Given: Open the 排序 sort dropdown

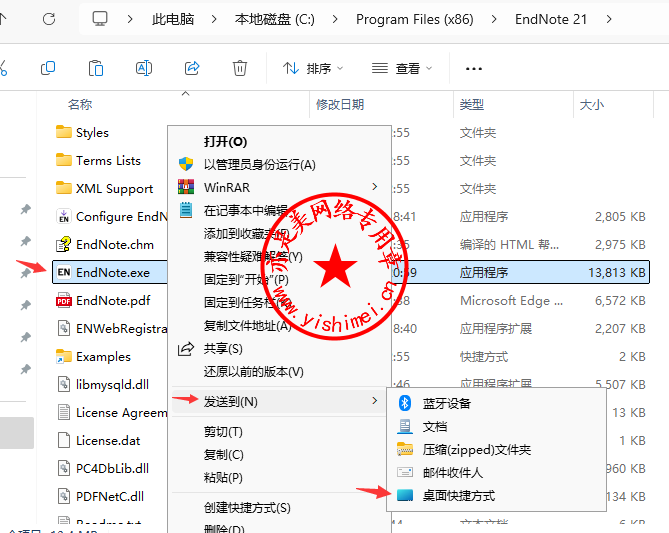Looking at the screenshot, I should 313,68.
